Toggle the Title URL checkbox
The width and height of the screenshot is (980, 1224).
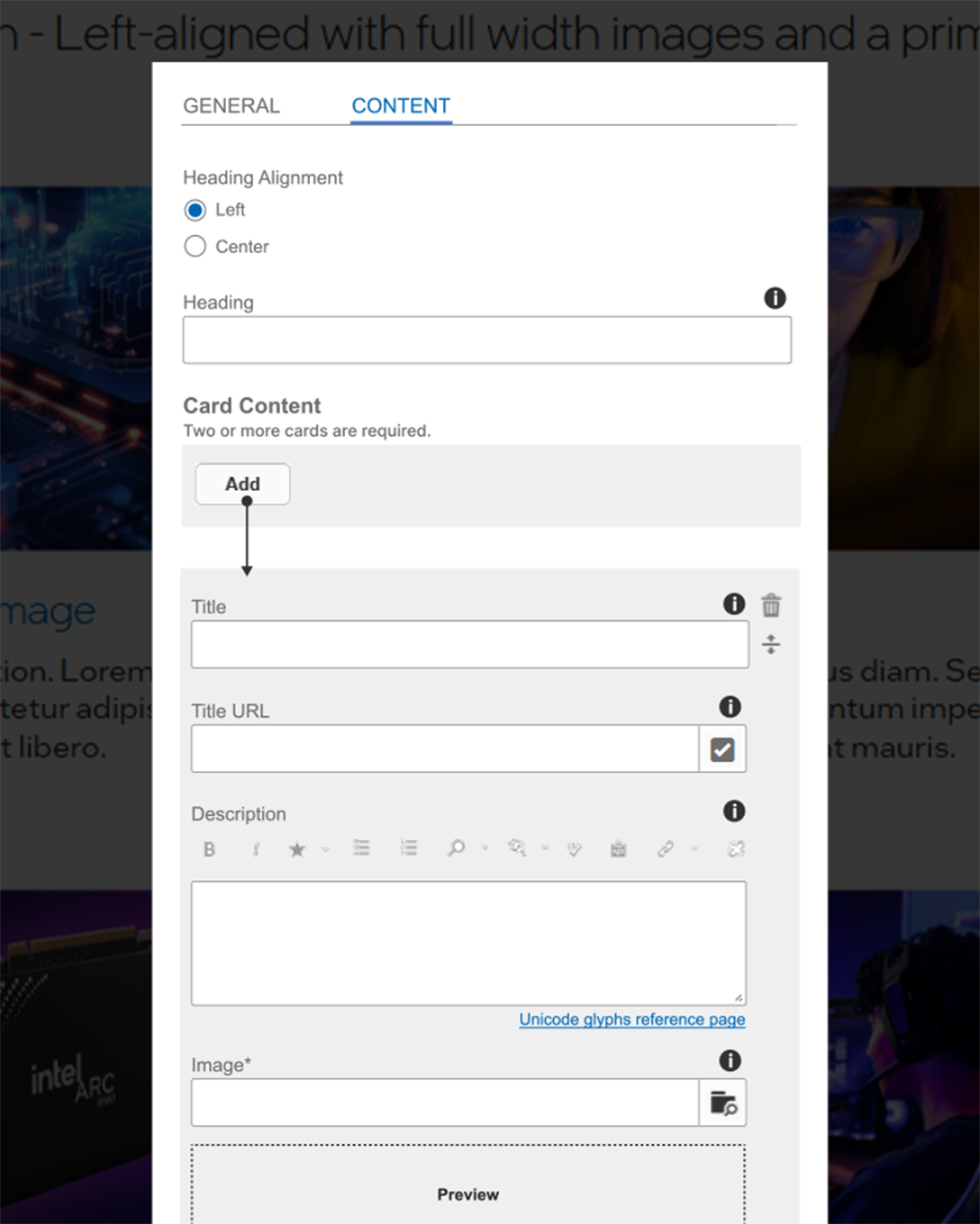coord(722,749)
